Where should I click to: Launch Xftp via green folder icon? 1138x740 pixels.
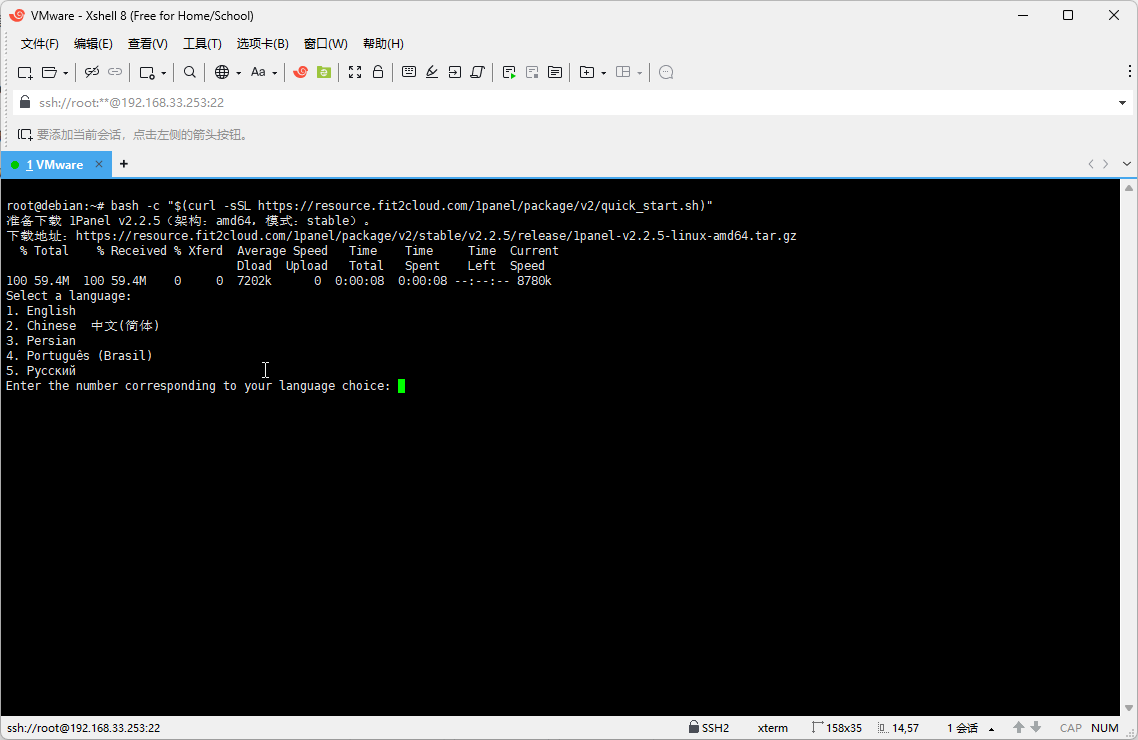click(x=324, y=72)
